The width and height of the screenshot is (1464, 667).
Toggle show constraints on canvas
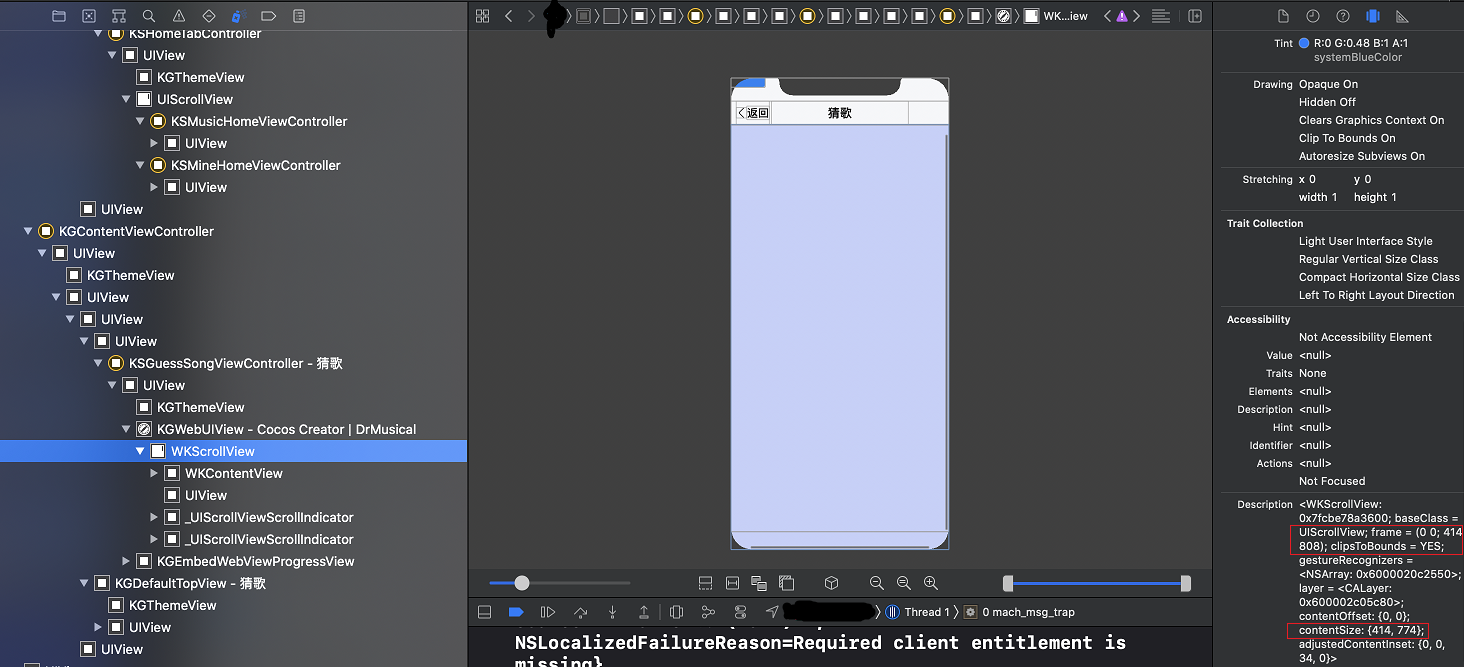click(x=732, y=583)
